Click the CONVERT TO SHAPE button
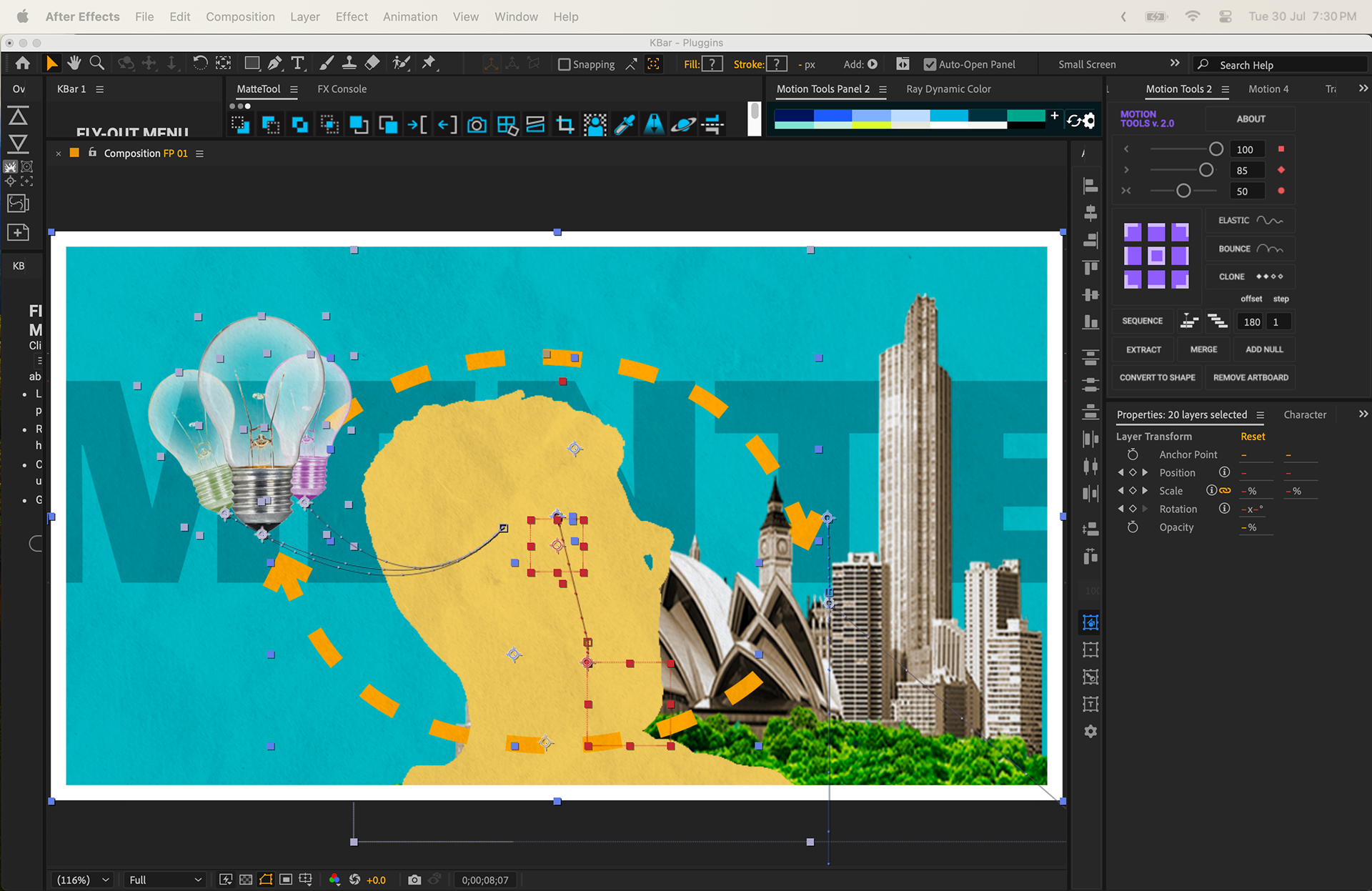This screenshot has width=1372, height=891. [x=1157, y=377]
